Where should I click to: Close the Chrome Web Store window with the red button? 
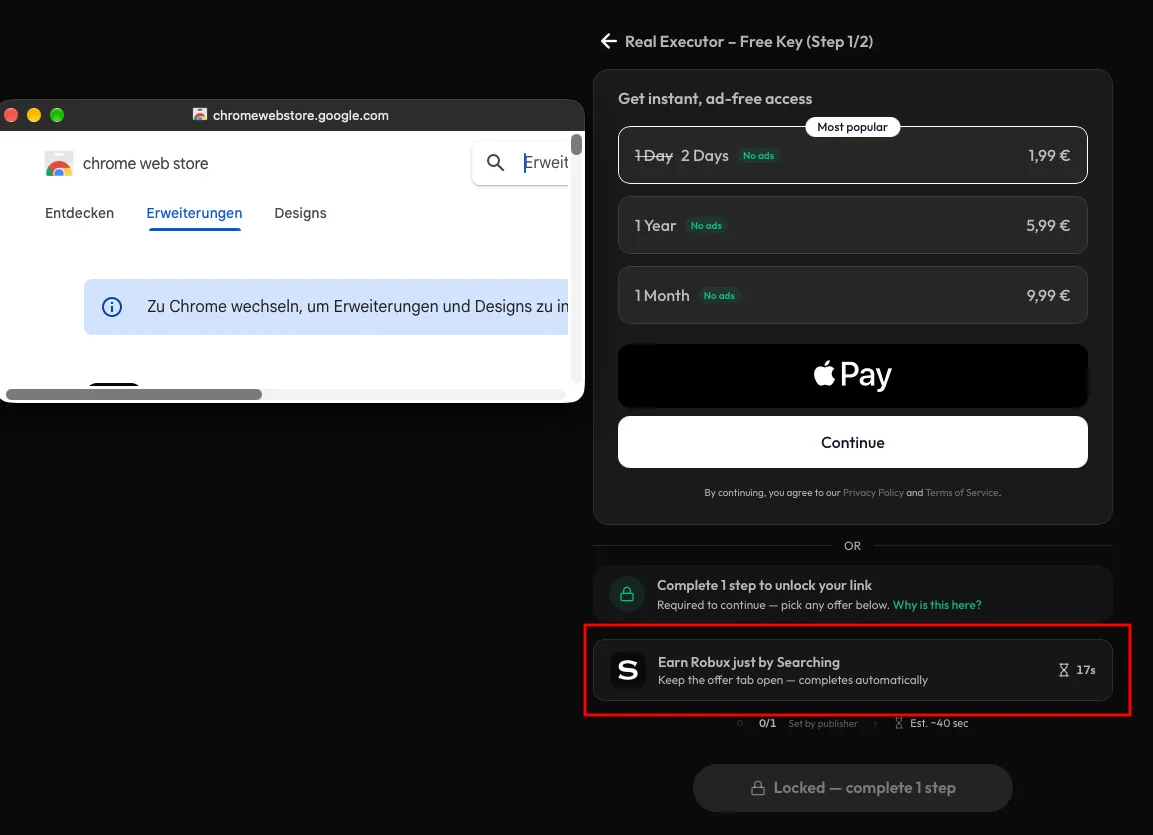[x=11, y=115]
